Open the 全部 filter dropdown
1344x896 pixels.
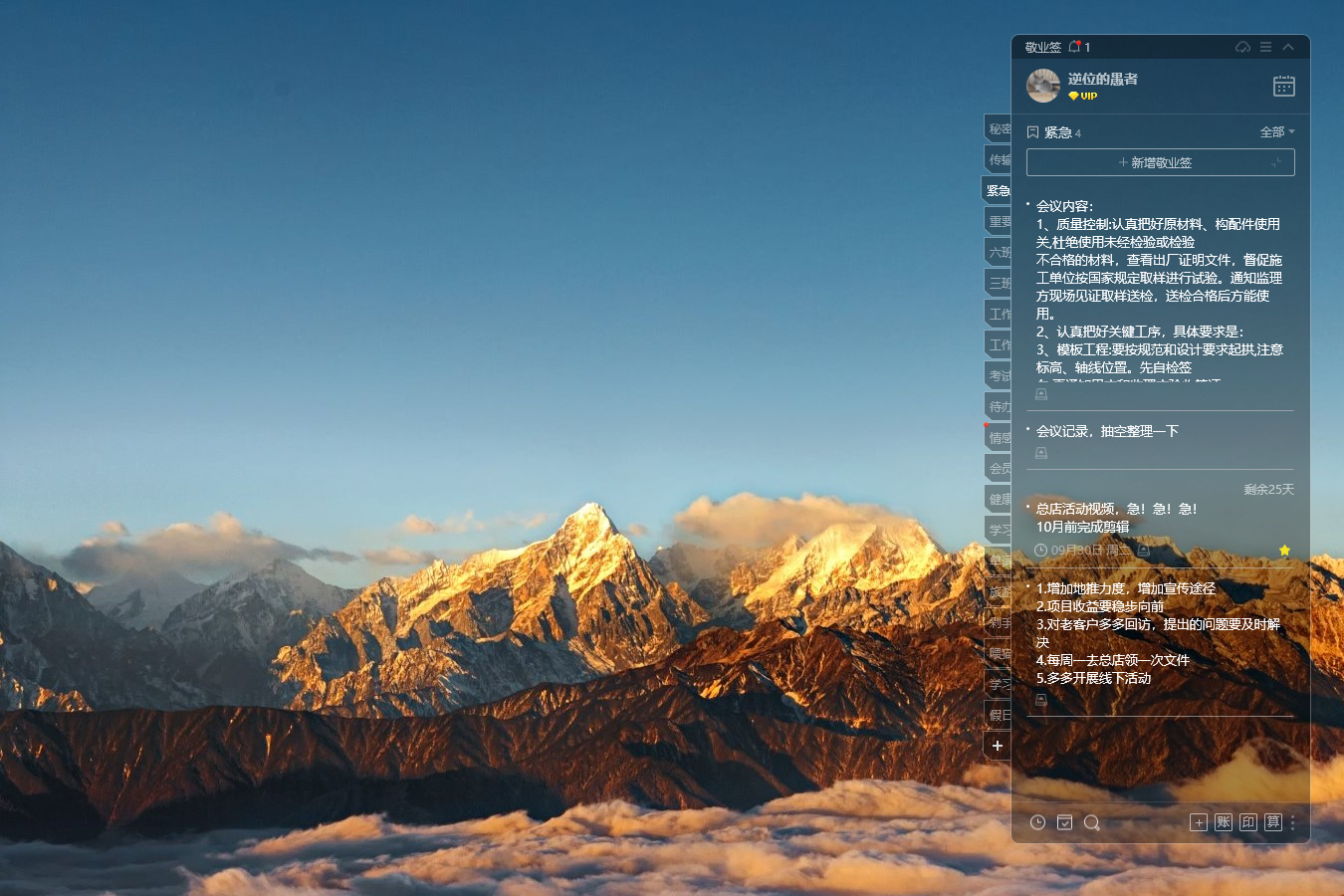click(x=1277, y=131)
